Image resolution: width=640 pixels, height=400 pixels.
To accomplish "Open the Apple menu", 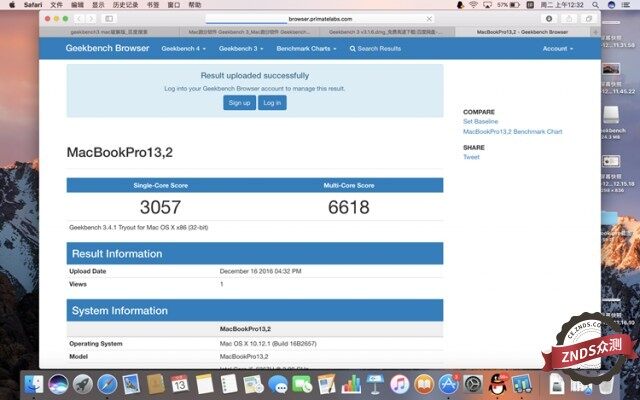I will [x=12, y=5].
